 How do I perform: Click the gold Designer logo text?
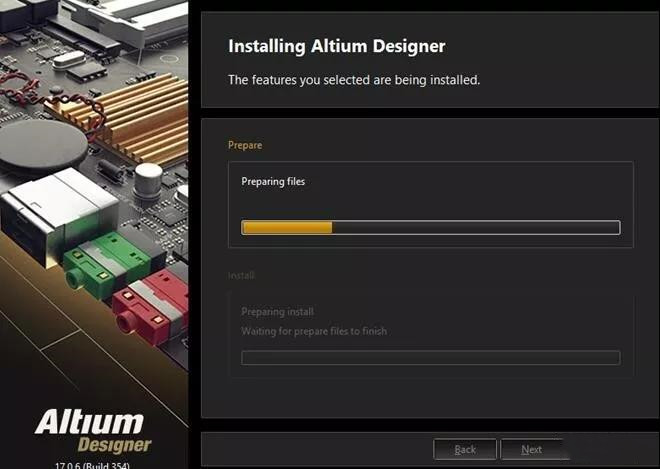114,445
